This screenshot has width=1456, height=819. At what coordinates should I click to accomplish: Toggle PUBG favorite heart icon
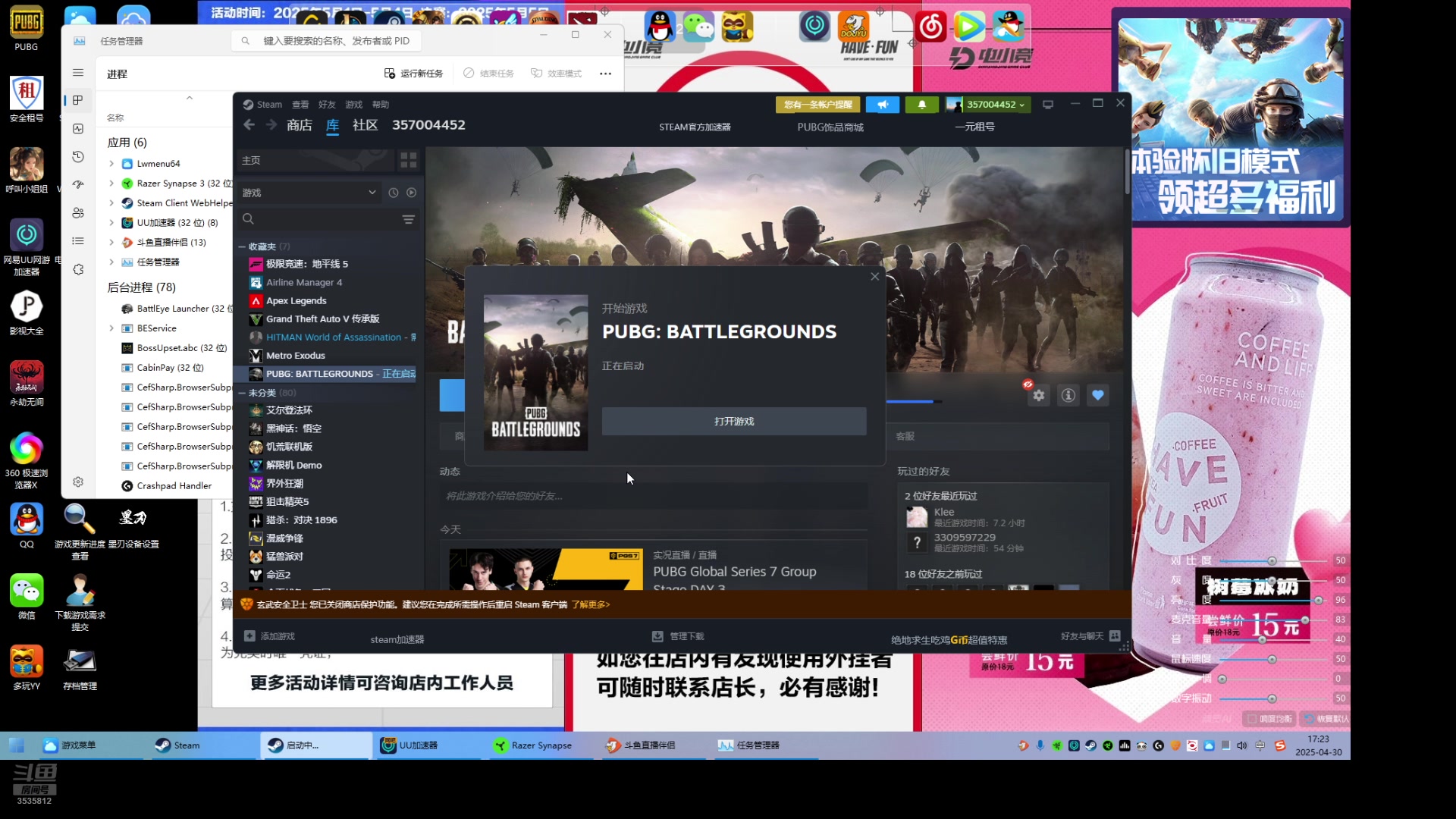1098,395
